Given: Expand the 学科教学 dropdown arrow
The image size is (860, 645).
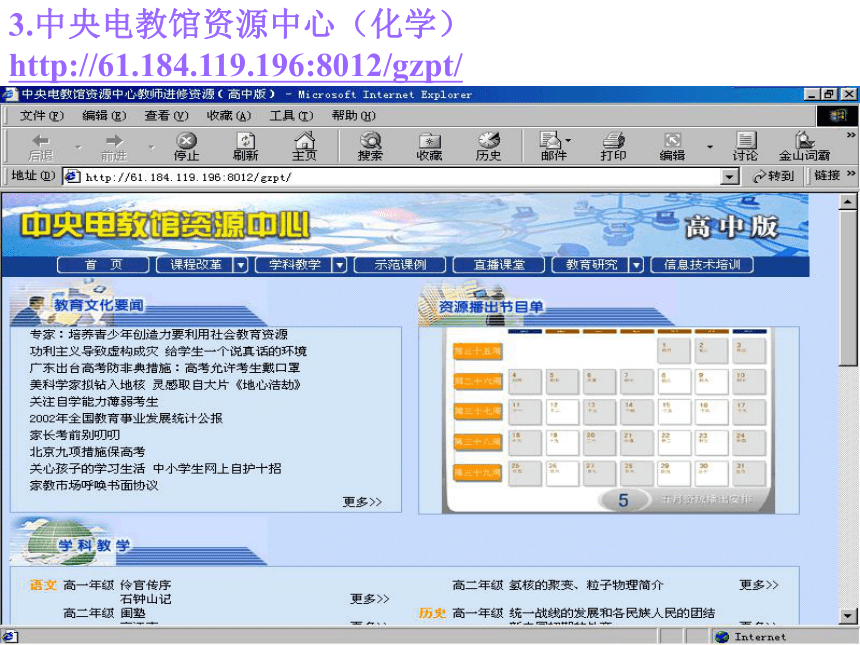Looking at the screenshot, I should (x=340, y=265).
